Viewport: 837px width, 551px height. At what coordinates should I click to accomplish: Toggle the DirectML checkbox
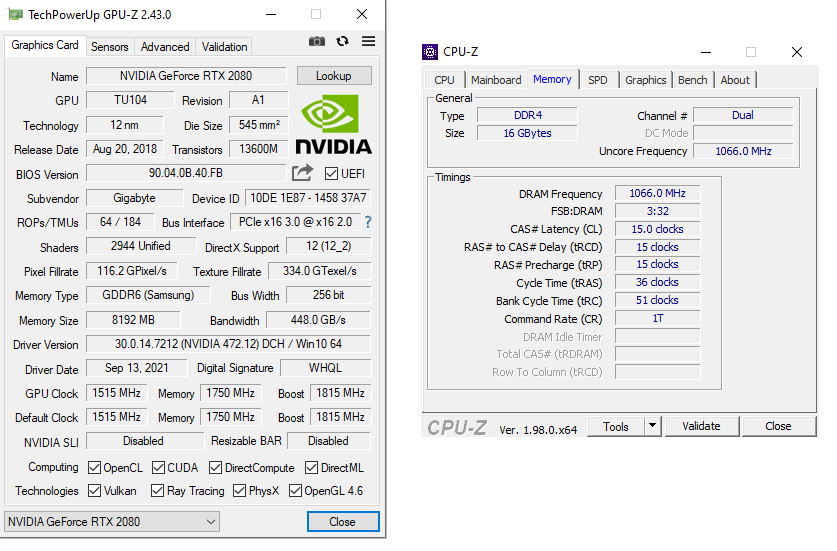click(x=311, y=468)
